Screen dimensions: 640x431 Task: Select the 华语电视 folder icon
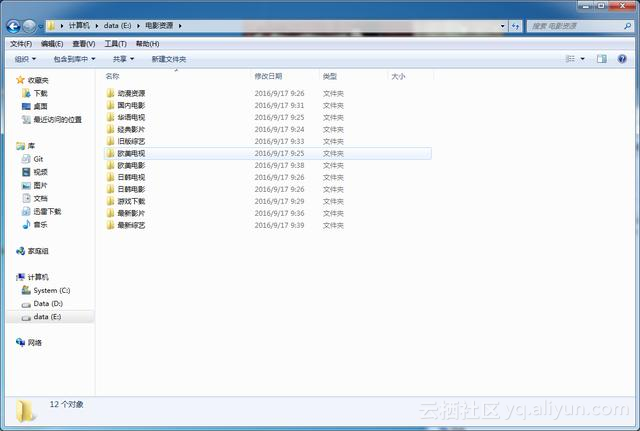click(x=110, y=118)
